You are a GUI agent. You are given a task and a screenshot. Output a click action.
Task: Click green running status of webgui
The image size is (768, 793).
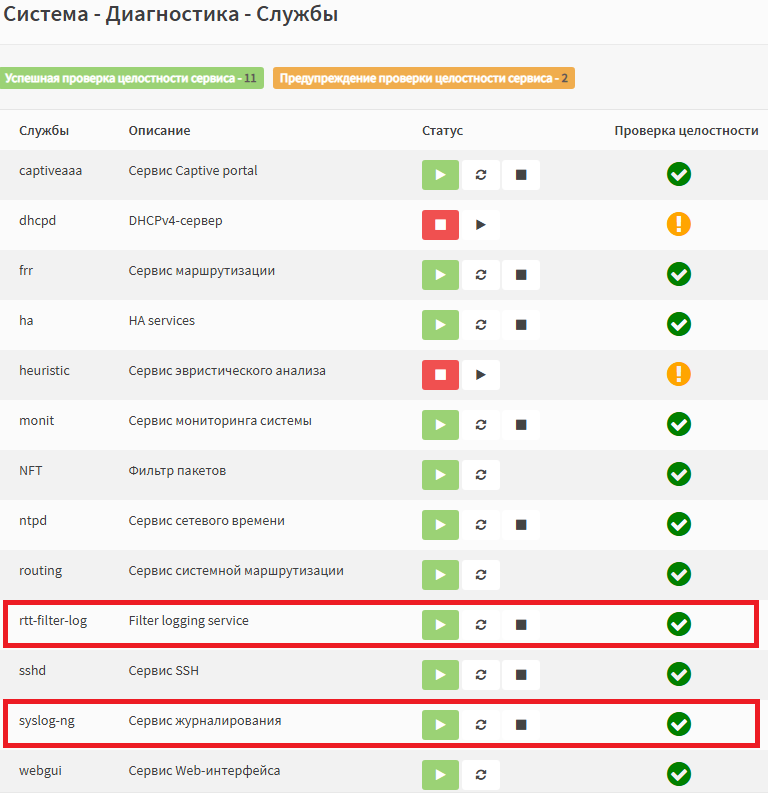(x=440, y=775)
